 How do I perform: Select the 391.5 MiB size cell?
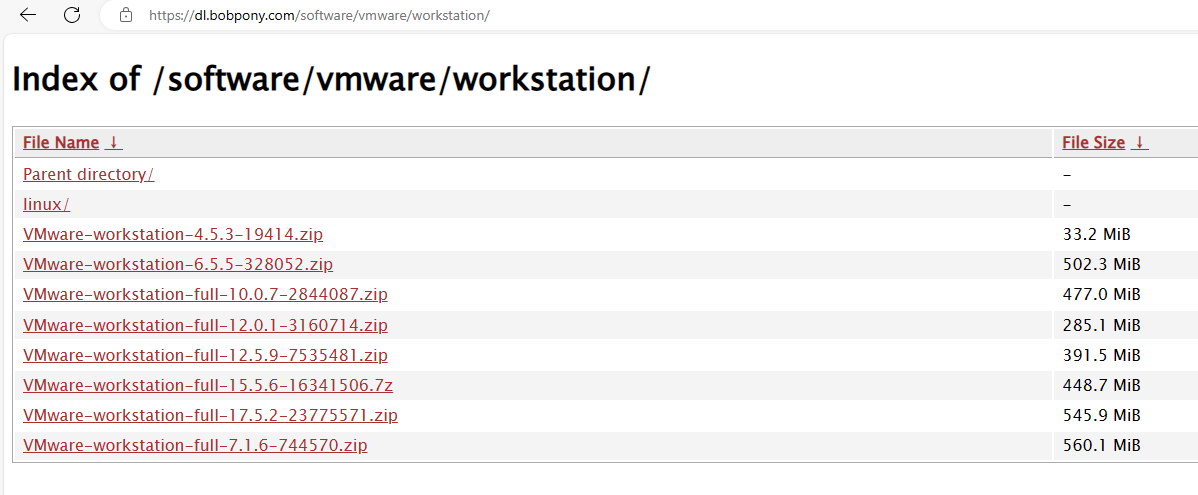1101,355
